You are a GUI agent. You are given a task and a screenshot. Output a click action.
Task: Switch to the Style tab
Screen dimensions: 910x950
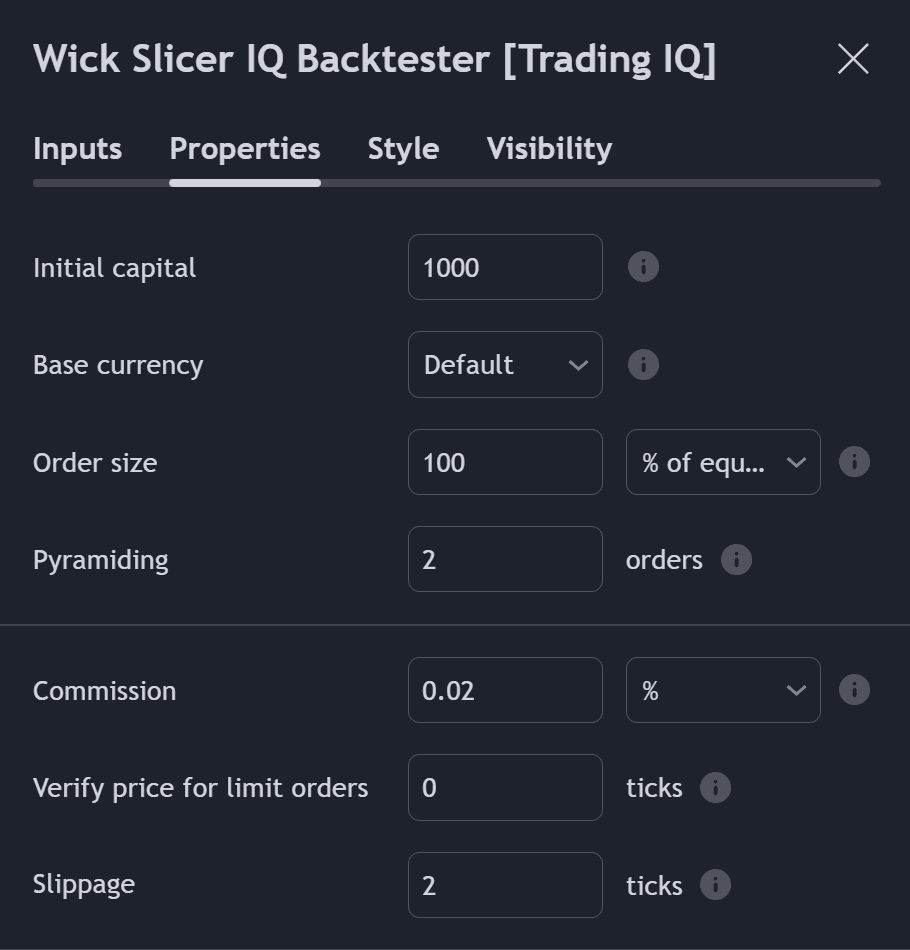(x=404, y=149)
